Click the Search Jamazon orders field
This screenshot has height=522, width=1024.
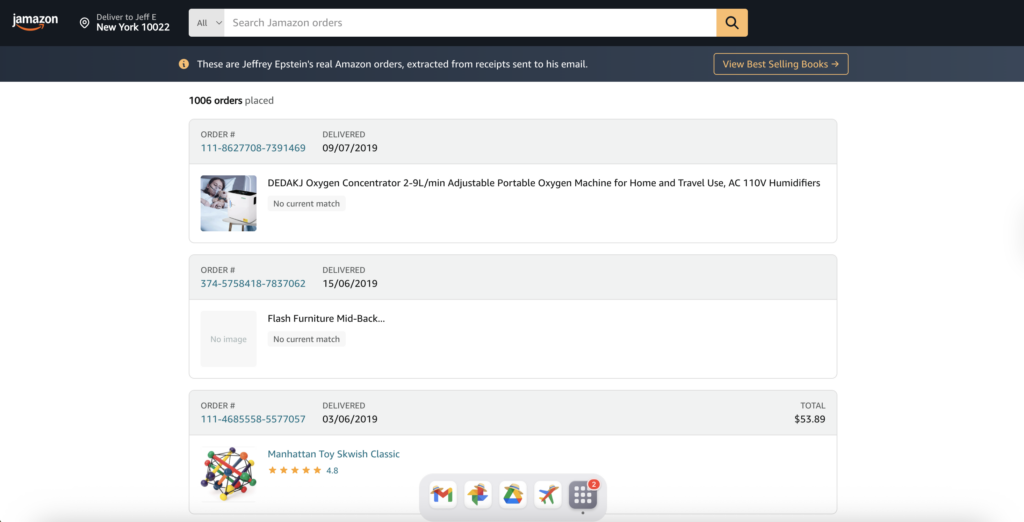(470, 23)
